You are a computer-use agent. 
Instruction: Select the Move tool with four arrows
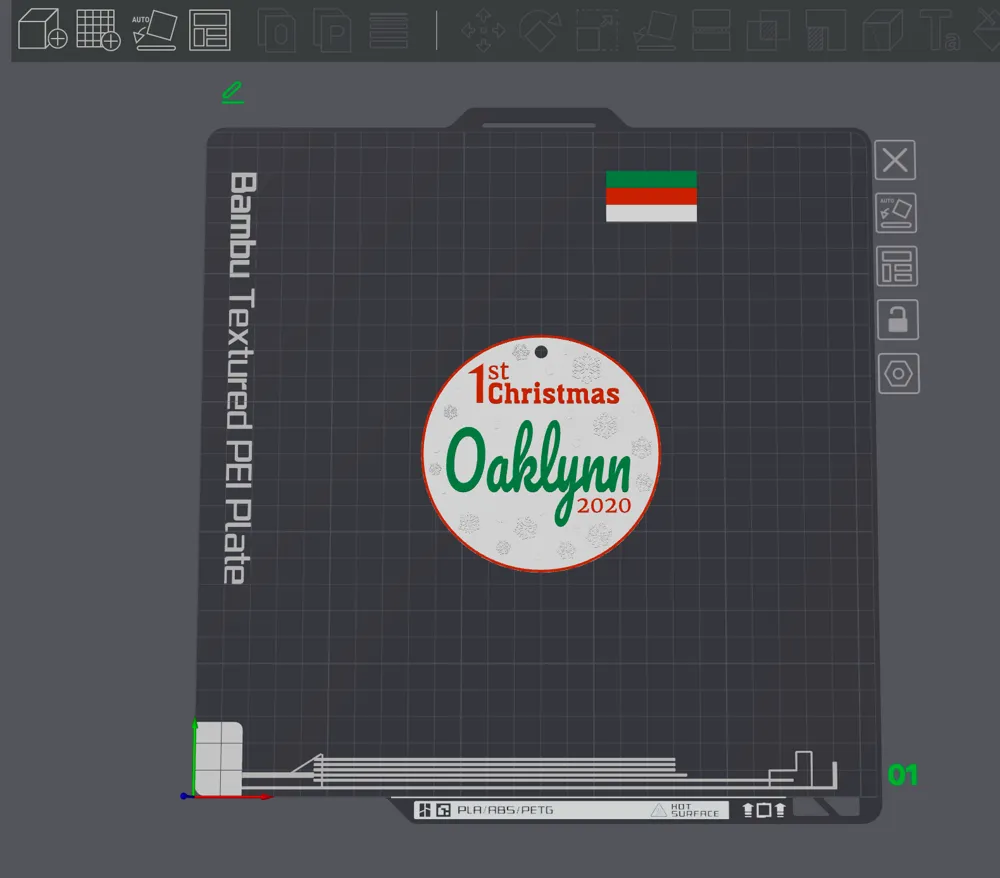tap(483, 30)
